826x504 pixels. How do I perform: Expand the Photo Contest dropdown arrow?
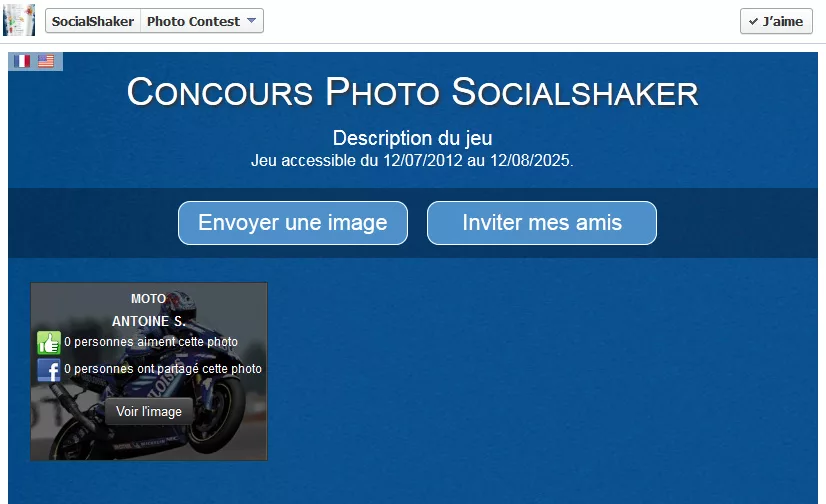[x=251, y=21]
